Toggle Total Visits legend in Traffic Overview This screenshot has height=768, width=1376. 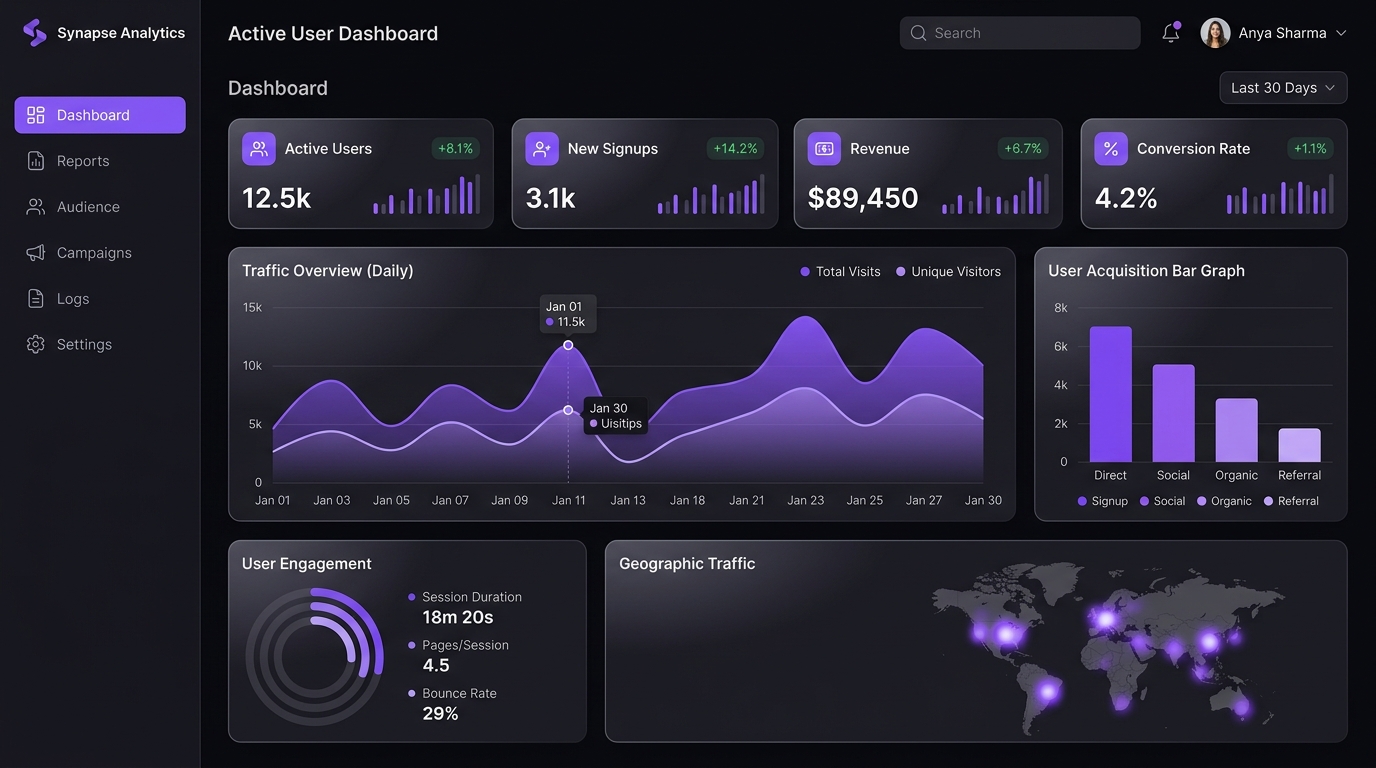tap(840, 272)
